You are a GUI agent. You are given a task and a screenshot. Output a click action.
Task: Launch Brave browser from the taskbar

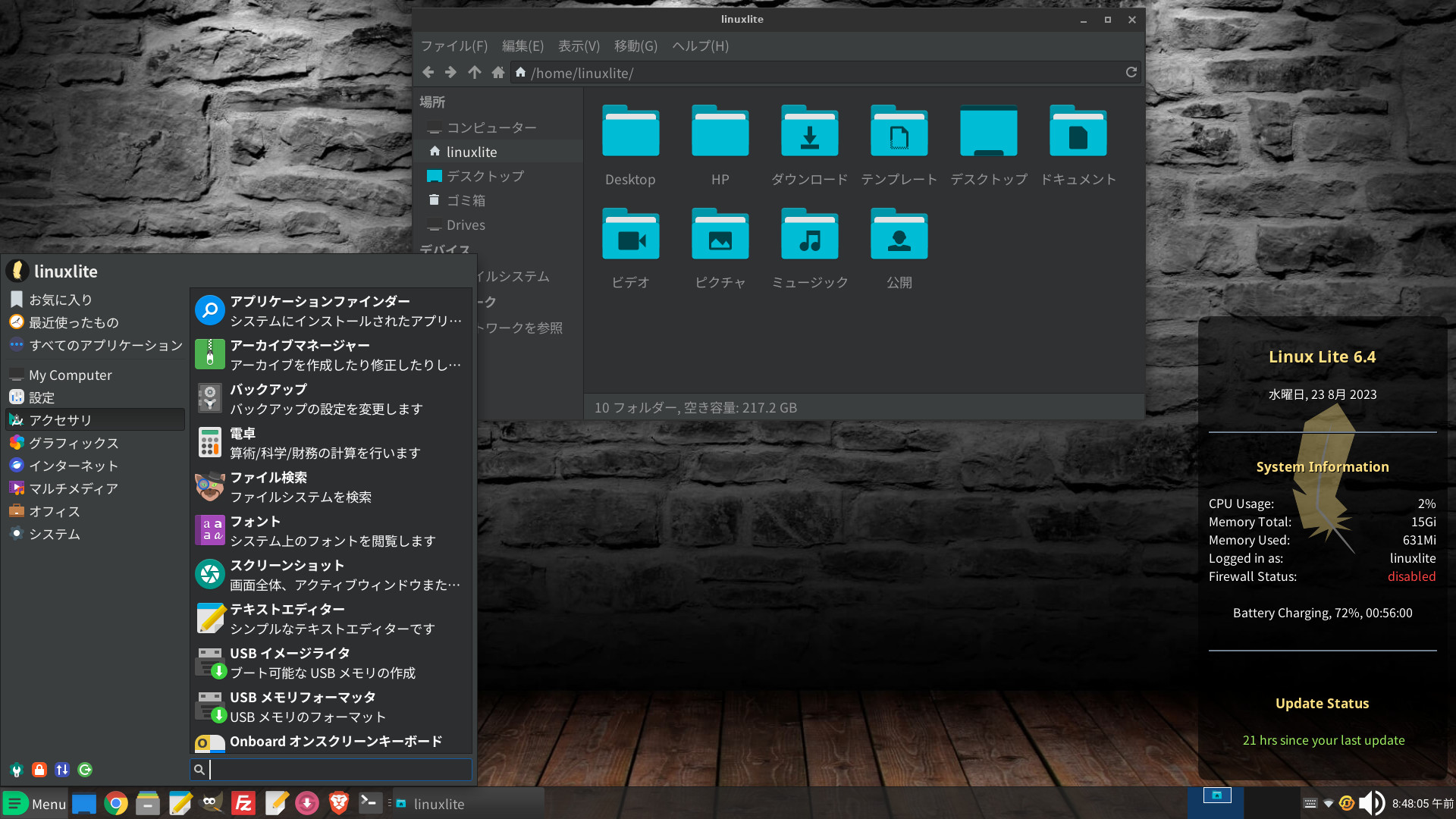click(x=339, y=803)
